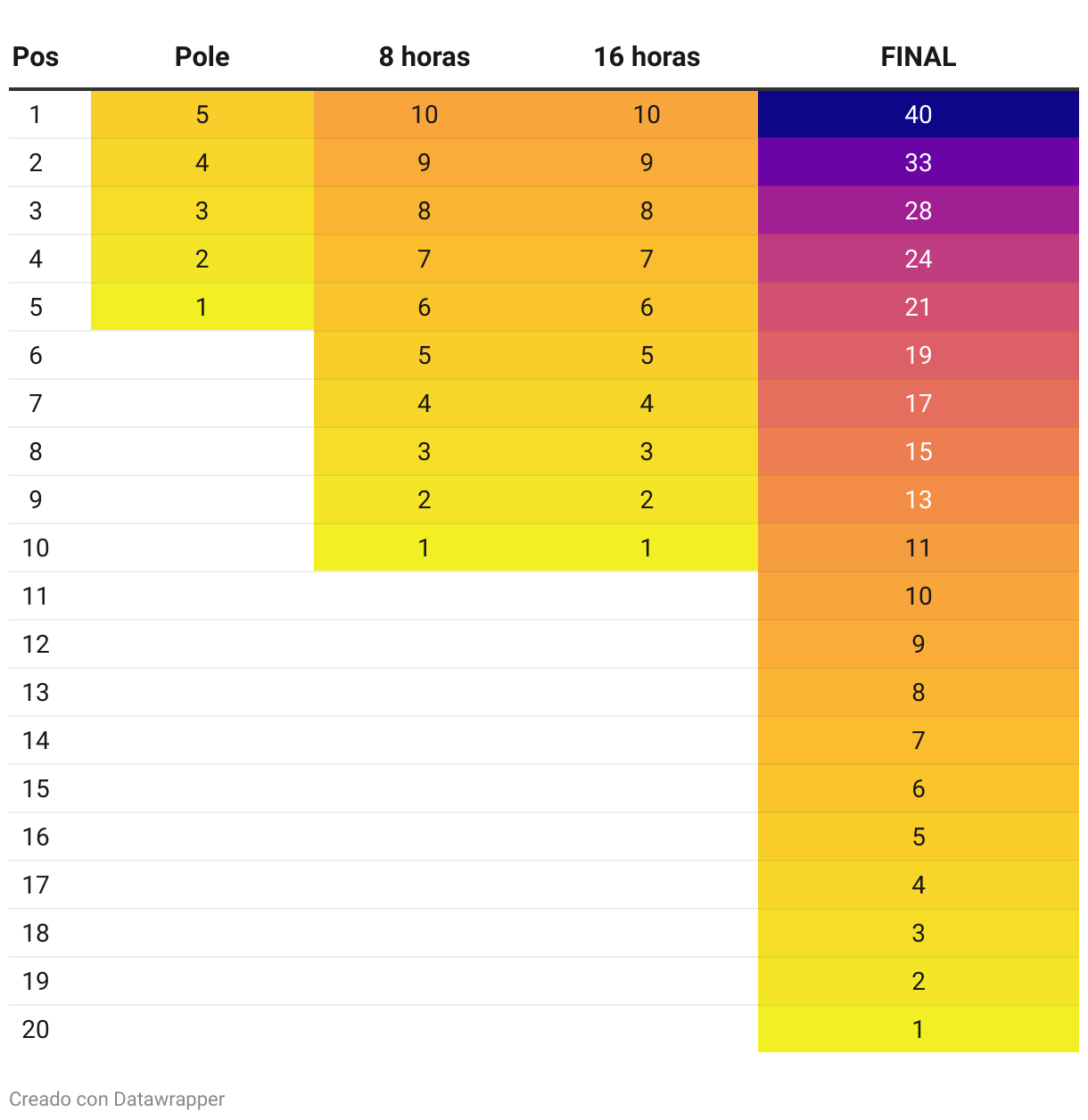1088x1120 pixels.
Task: Click the FINAL cell showing 15
Action: tap(918, 451)
